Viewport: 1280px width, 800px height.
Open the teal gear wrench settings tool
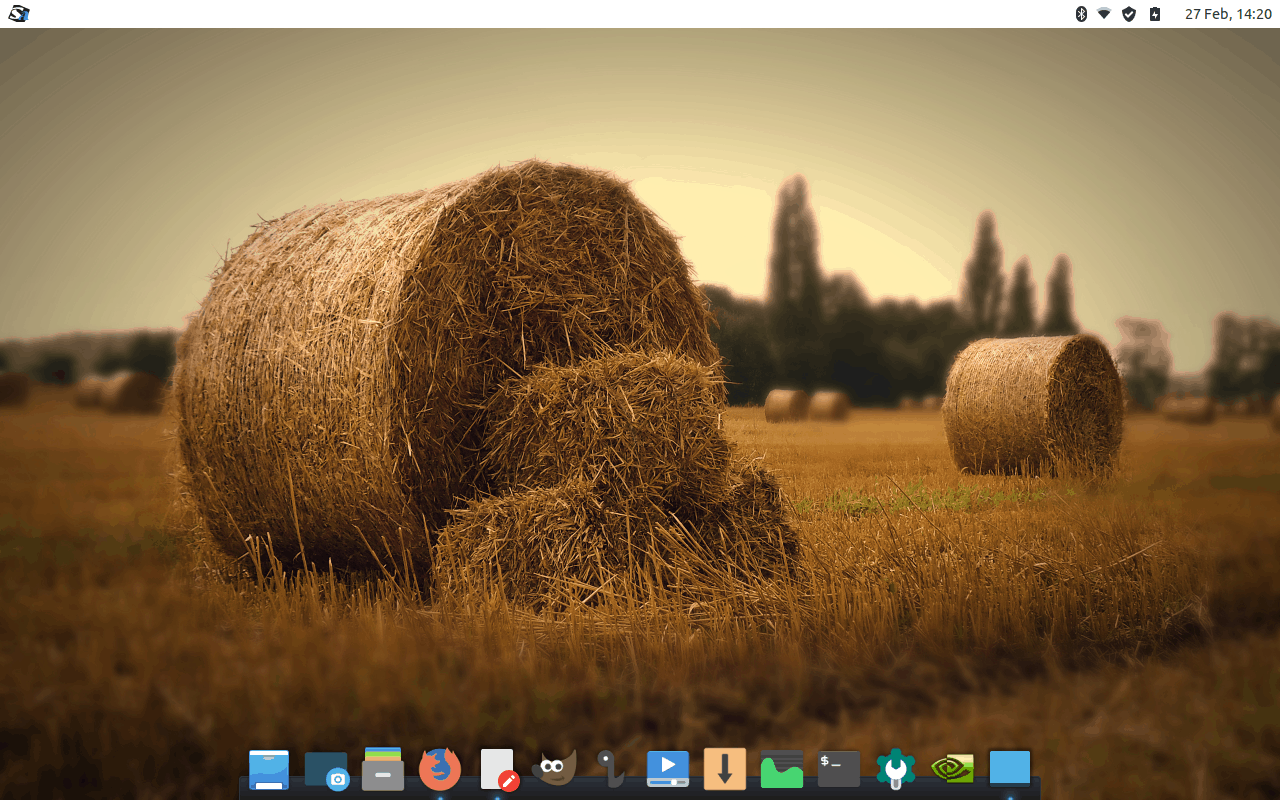(x=896, y=769)
